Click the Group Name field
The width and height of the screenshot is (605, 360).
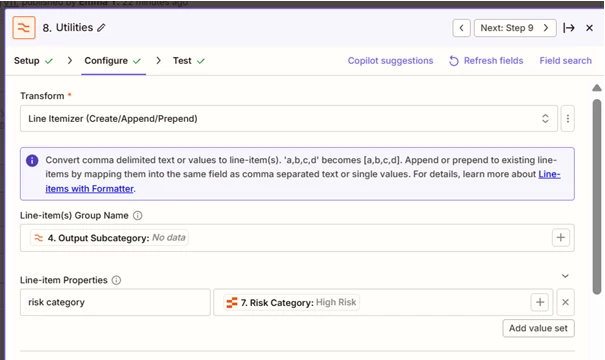click(297, 238)
